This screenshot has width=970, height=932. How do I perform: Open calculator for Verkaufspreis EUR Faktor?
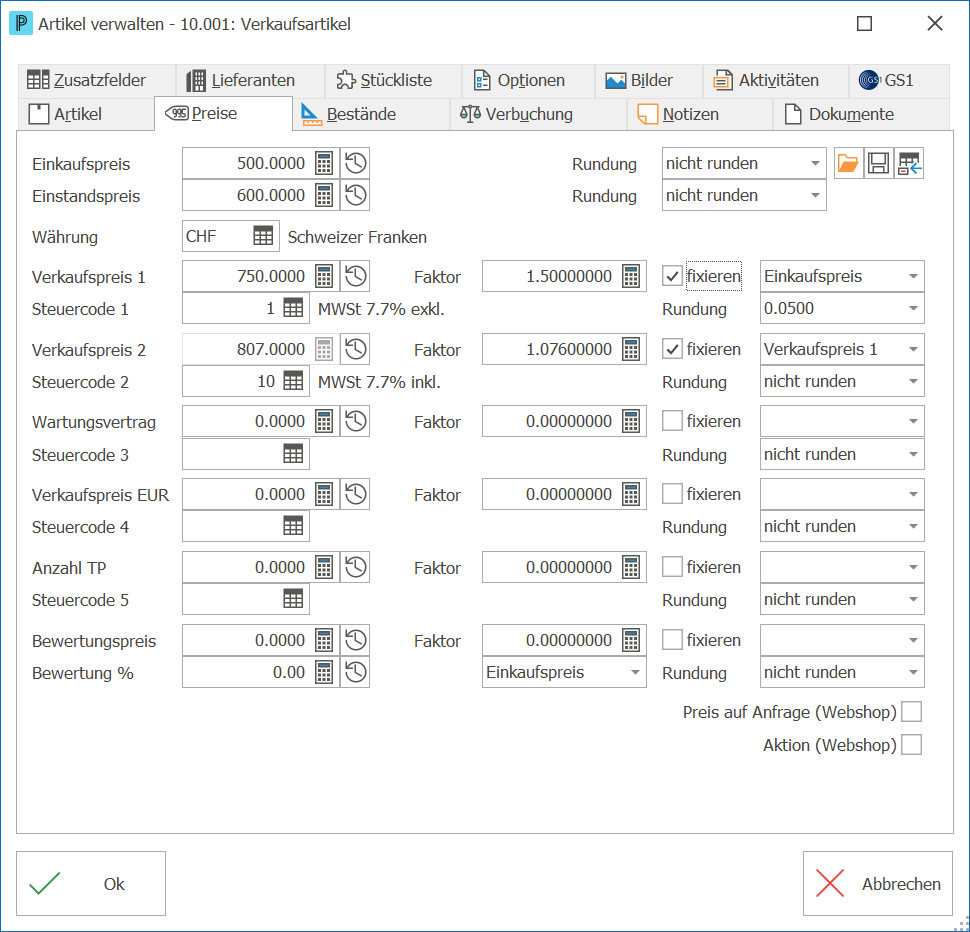coord(631,494)
